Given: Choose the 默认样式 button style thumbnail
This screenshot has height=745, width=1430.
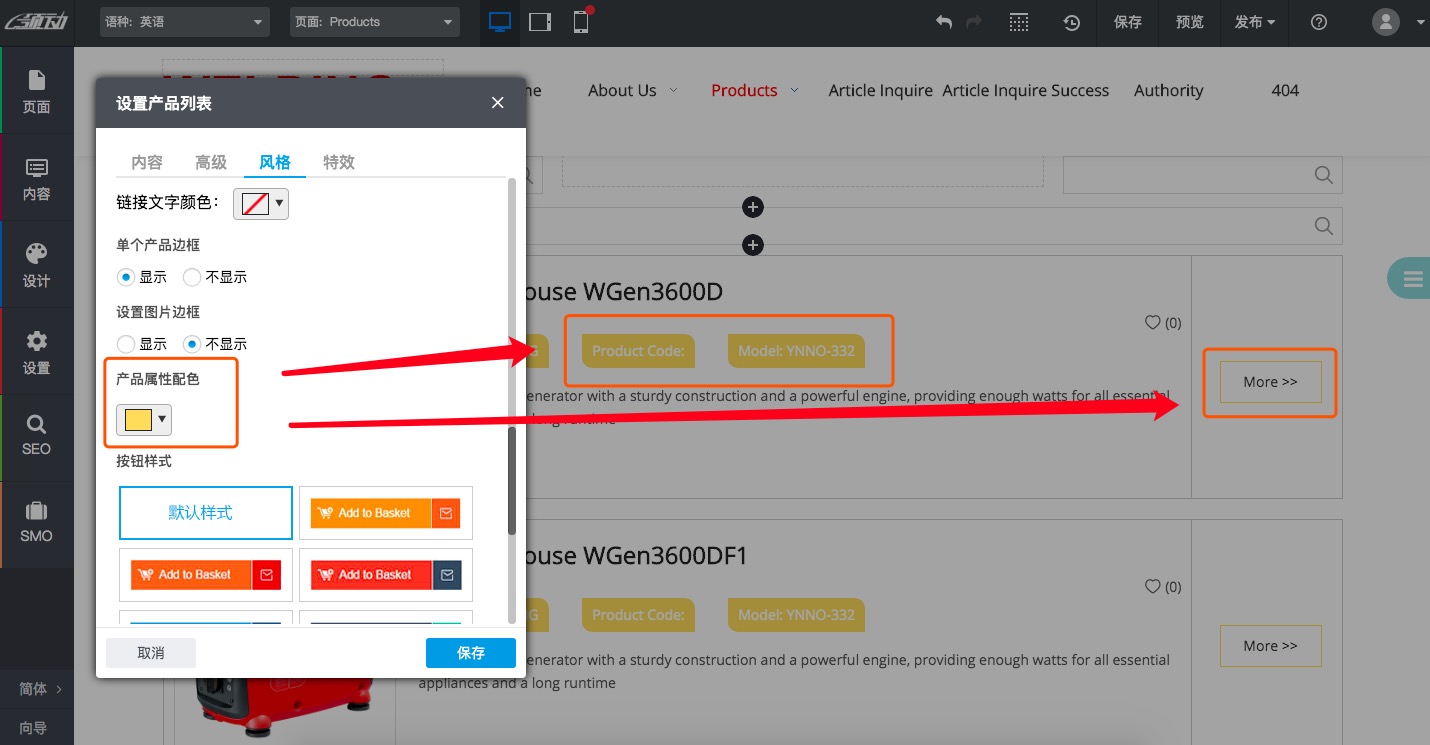Looking at the screenshot, I should click(x=206, y=513).
